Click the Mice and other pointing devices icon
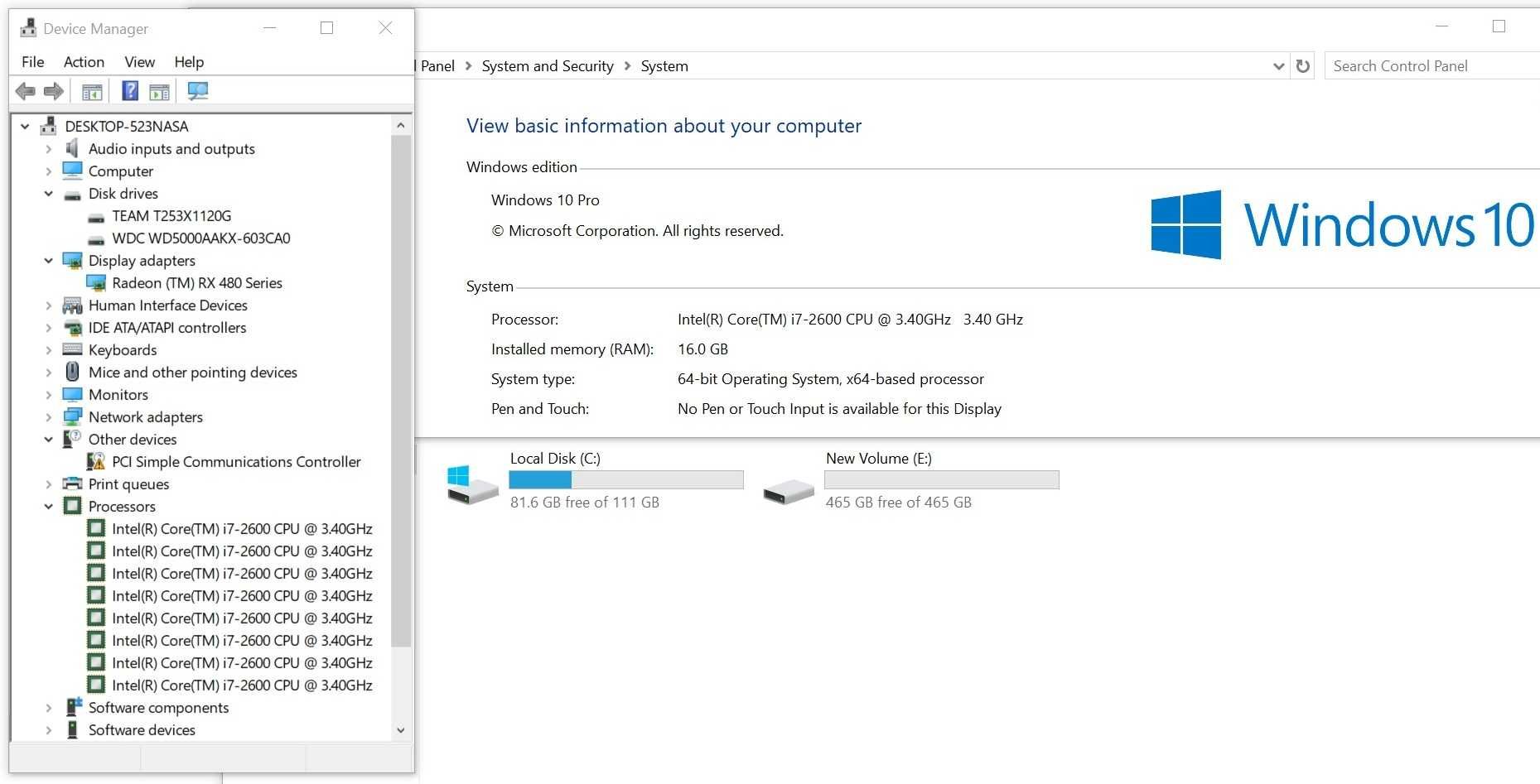This screenshot has height=784, width=1540. 73,372
